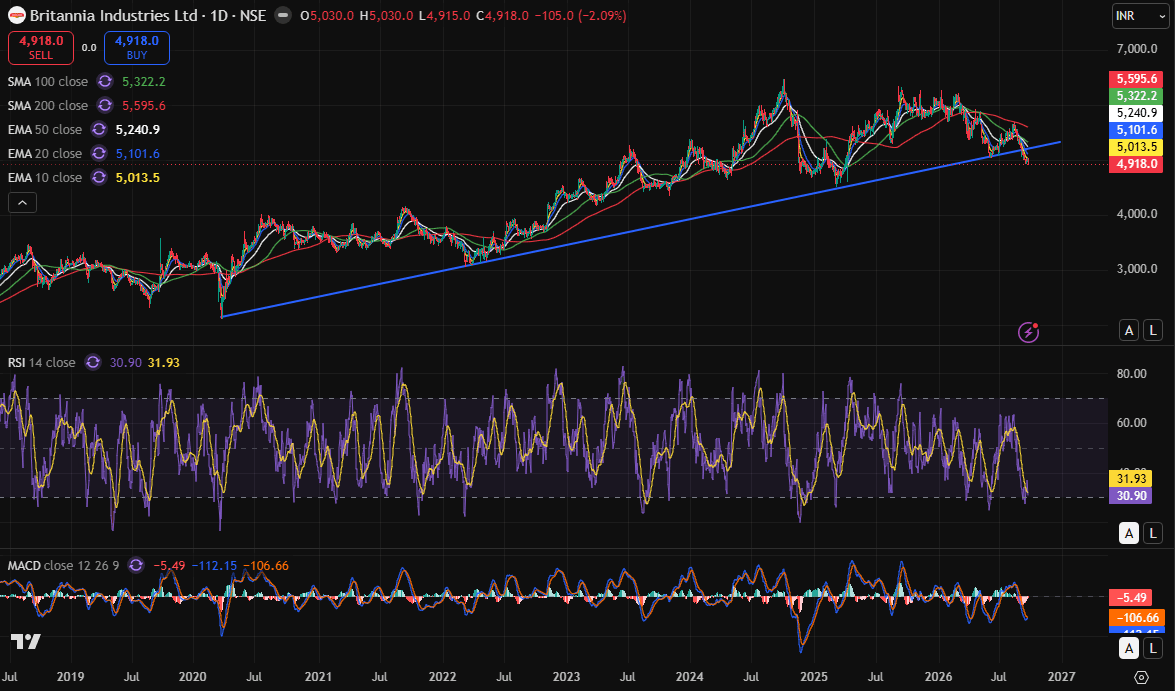Click the red 5,595.6 price axis label
The image size is (1175, 691).
1137,79
